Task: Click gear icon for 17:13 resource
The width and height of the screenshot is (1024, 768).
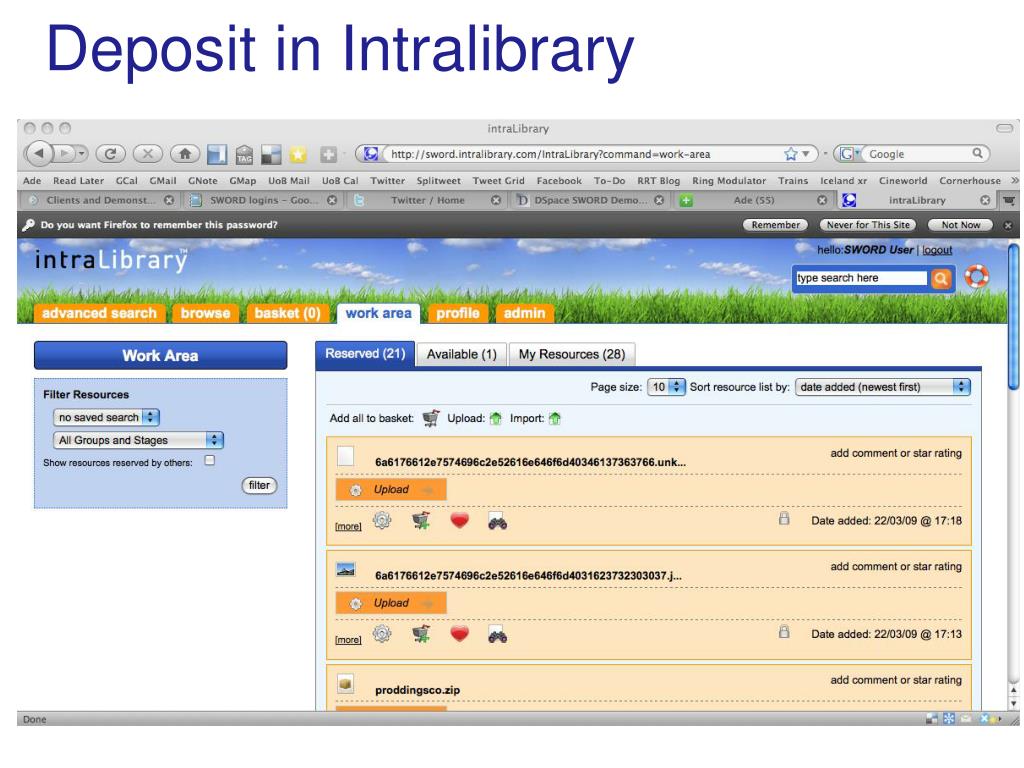Action: [x=382, y=633]
